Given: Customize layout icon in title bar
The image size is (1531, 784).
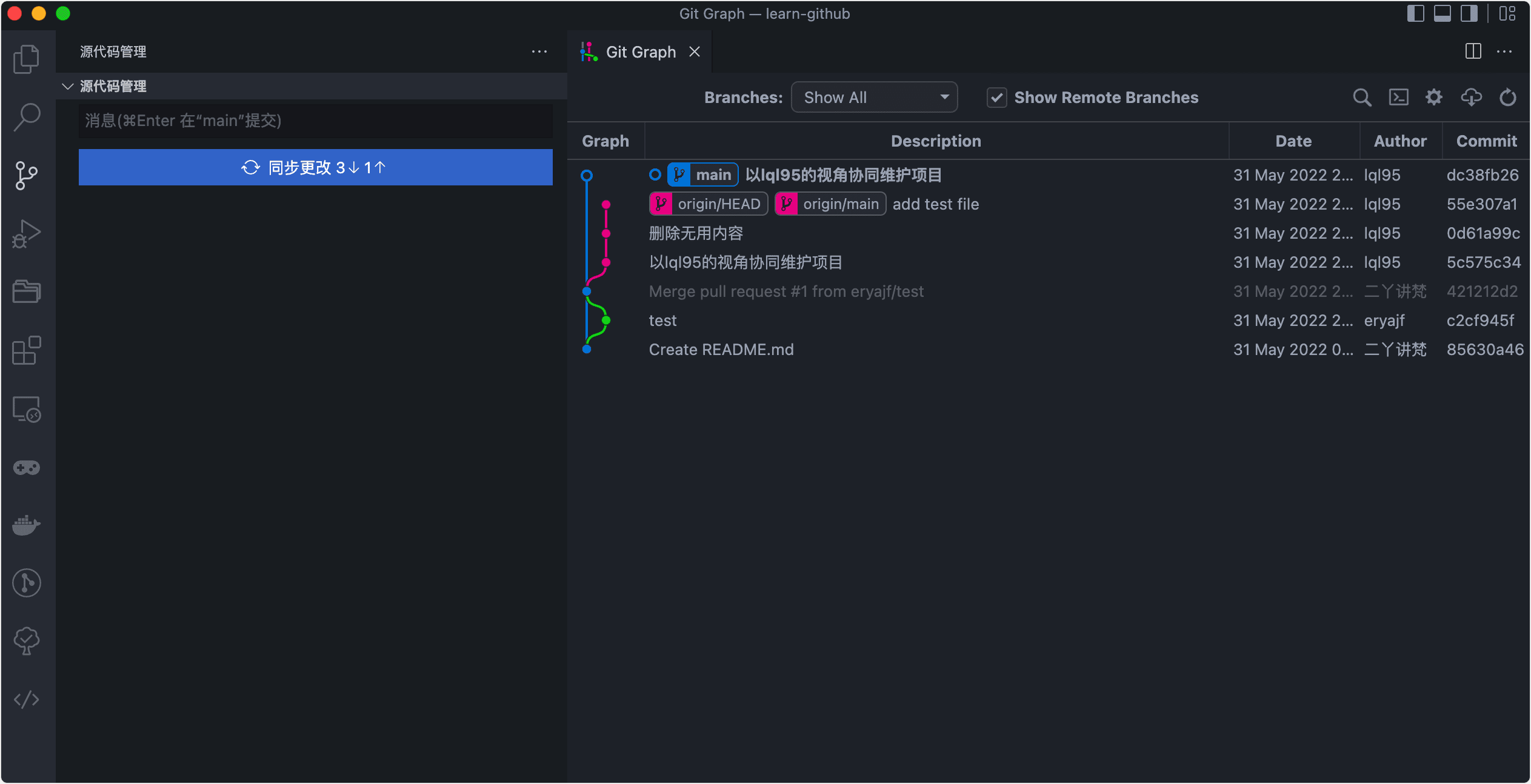Looking at the screenshot, I should (1507, 13).
